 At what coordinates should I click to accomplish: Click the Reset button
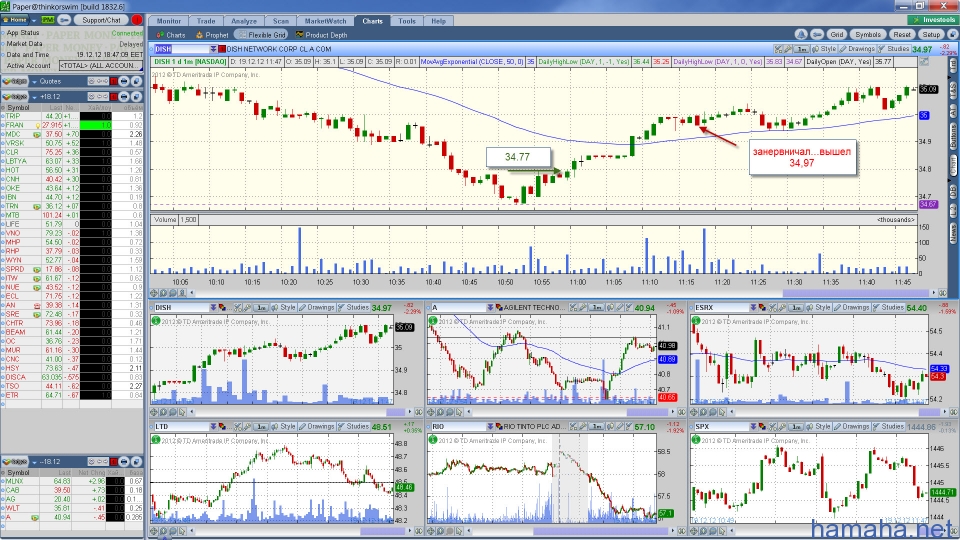(901, 35)
